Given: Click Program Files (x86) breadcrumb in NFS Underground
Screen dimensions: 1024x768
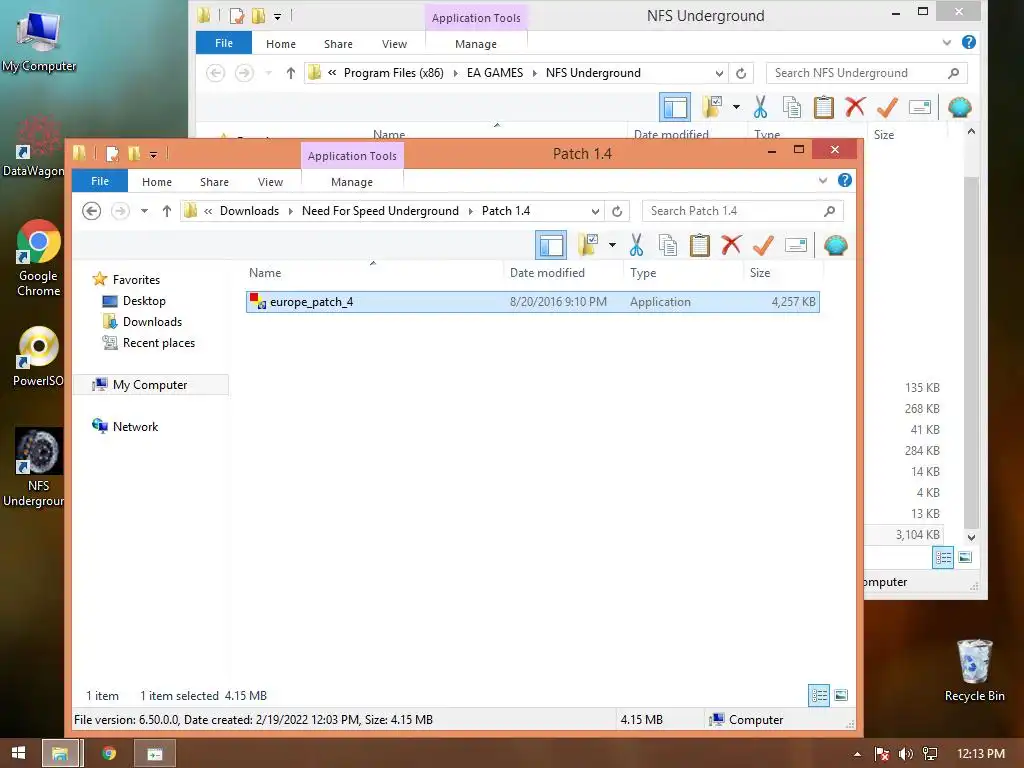Looking at the screenshot, I should pyautogui.click(x=394, y=72).
